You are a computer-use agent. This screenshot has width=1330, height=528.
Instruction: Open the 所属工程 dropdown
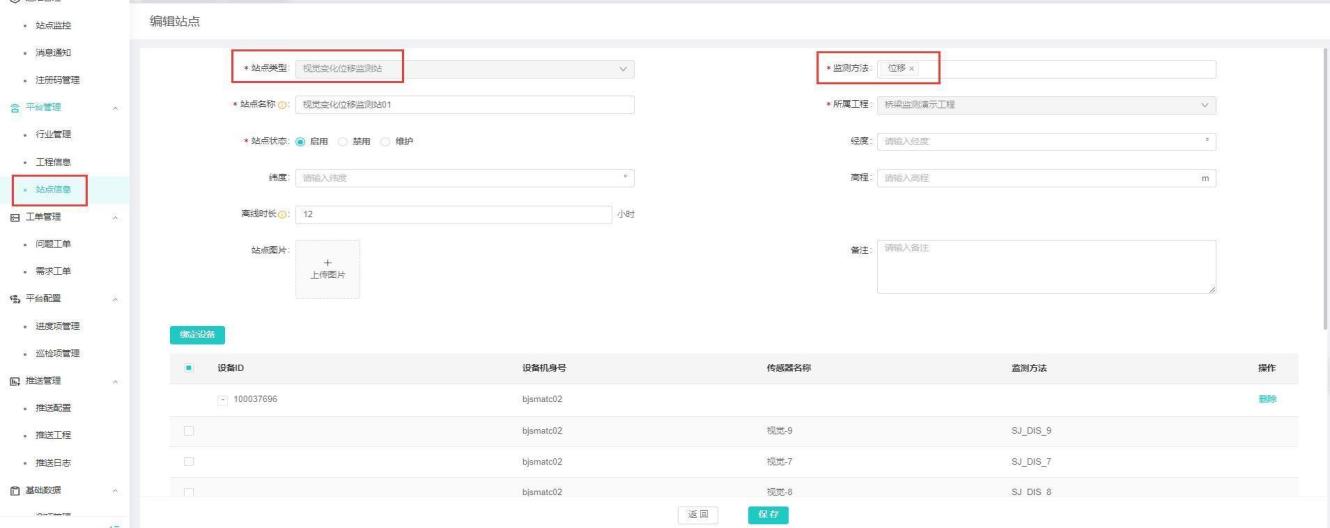tap(1046, 105)
